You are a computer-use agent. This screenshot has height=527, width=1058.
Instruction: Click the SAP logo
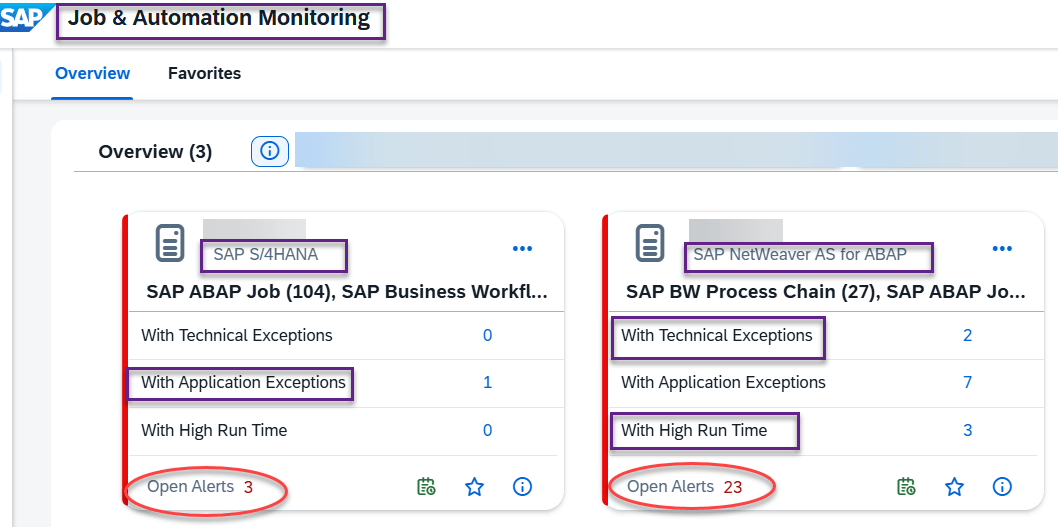click(25, 18)
